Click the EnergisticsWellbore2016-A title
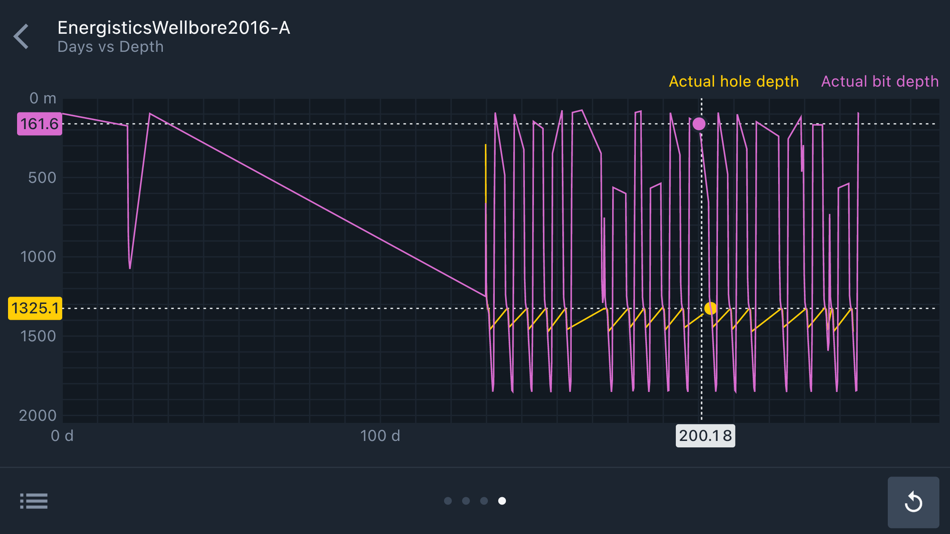This screenshot has width=950, height=534. click(174, 28)
